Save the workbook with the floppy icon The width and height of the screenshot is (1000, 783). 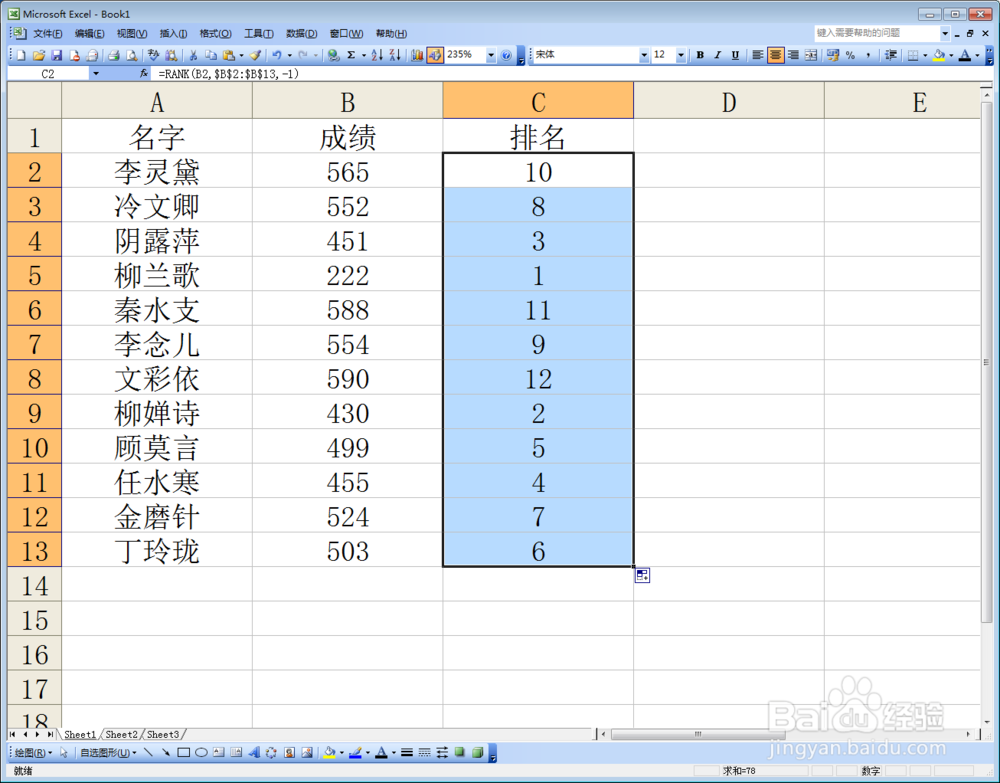pyautogui.click(x=57, y=55)
